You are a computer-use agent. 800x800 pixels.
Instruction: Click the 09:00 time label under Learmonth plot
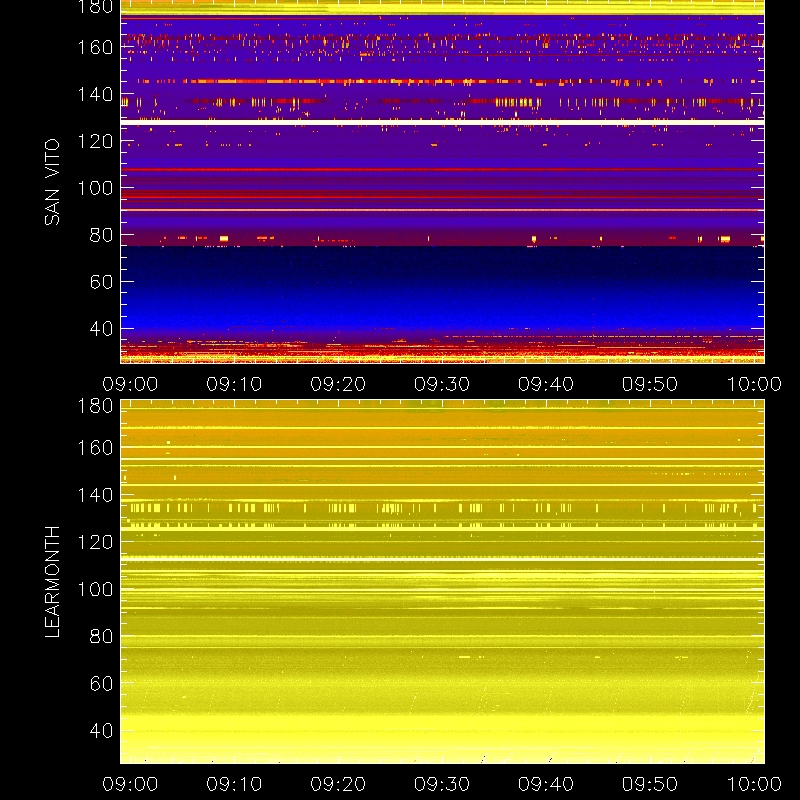[x=130, y=784]
